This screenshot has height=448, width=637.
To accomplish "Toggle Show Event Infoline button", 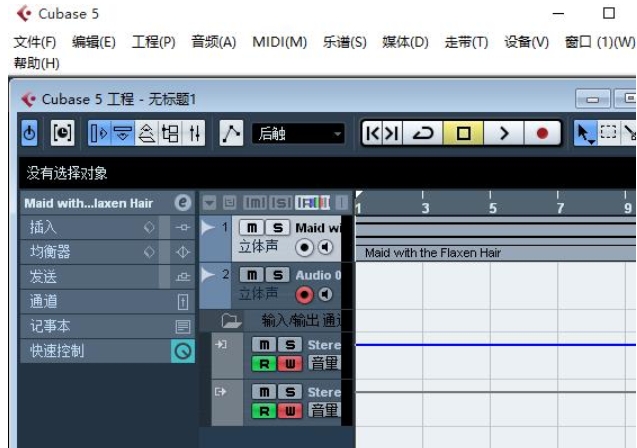I will 123,133.
